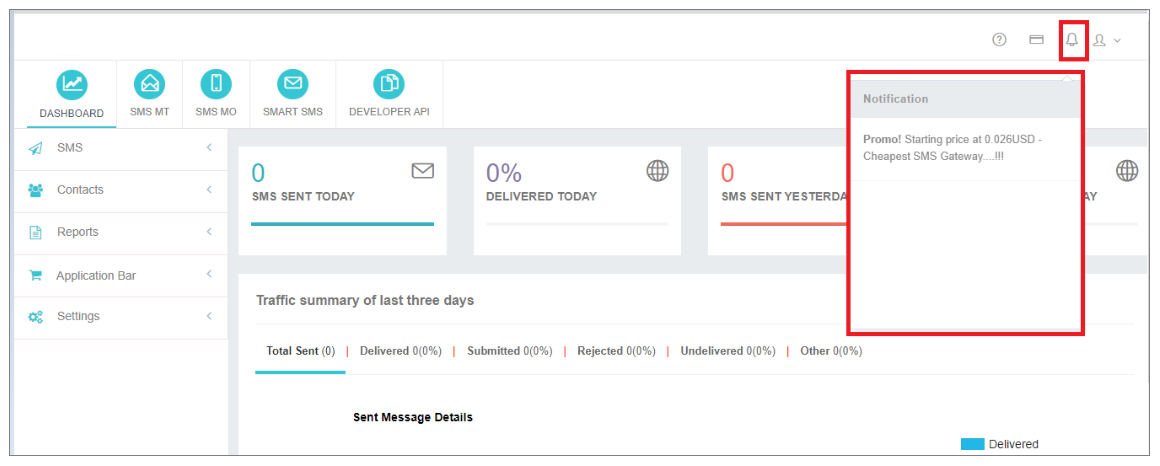The width and height of the screenshot is (1160, 466).
Task: Click the globe icon on the rightmost card
Action: [x=1127, y=171]
